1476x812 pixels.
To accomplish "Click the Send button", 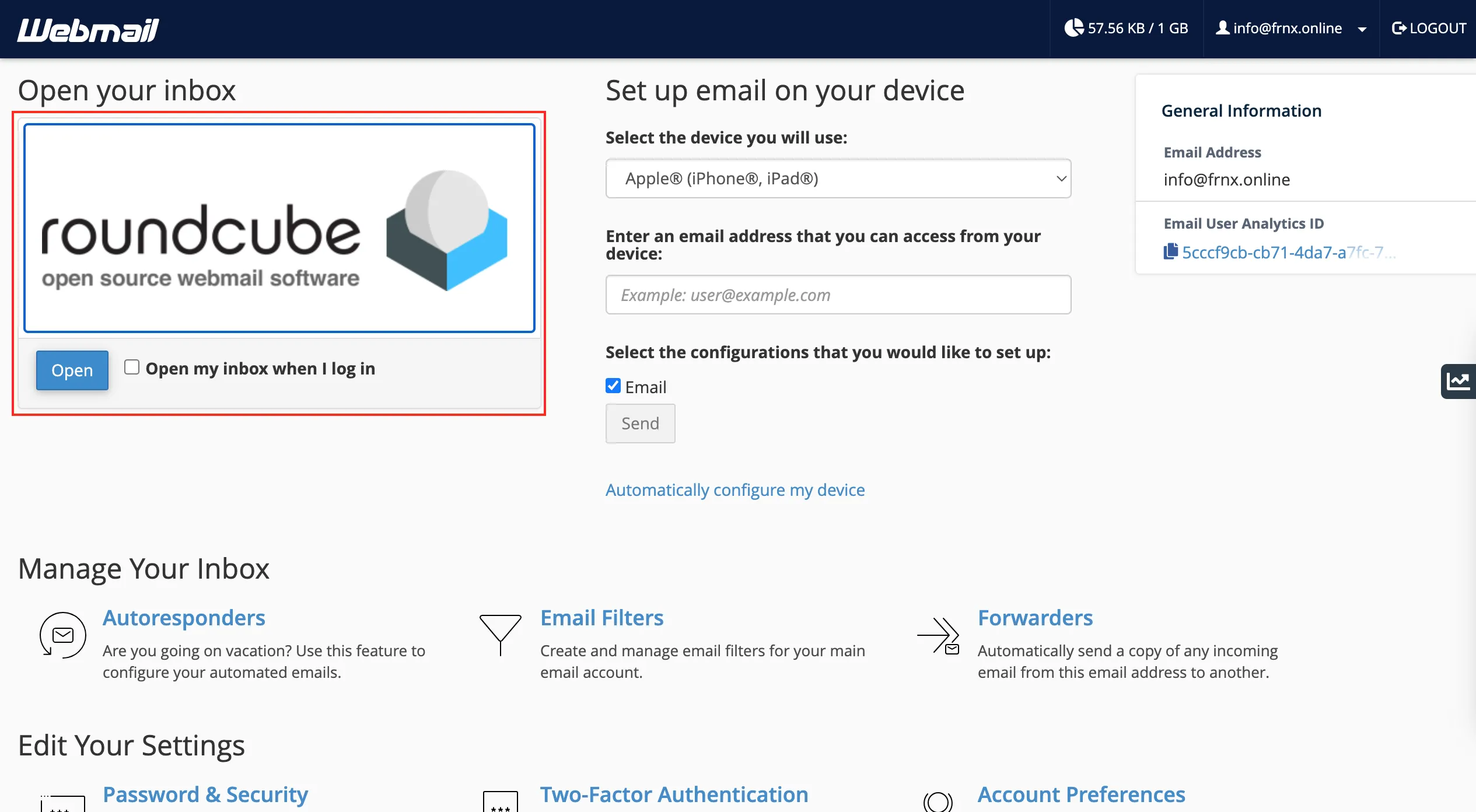I will tap(641, 423).
